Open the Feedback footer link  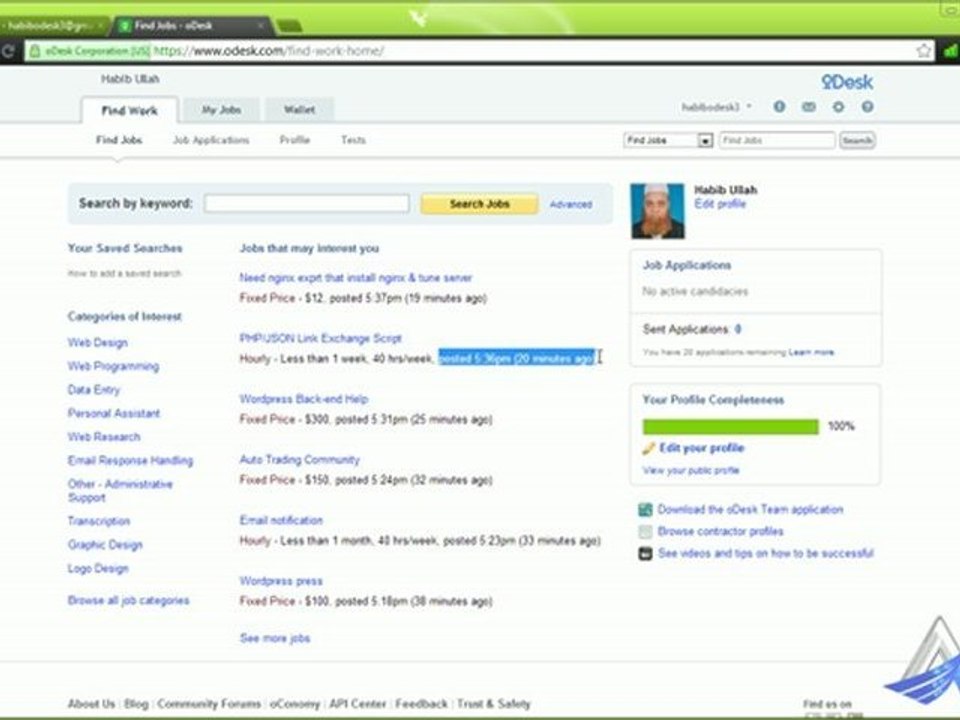click(x=421, y=704)
